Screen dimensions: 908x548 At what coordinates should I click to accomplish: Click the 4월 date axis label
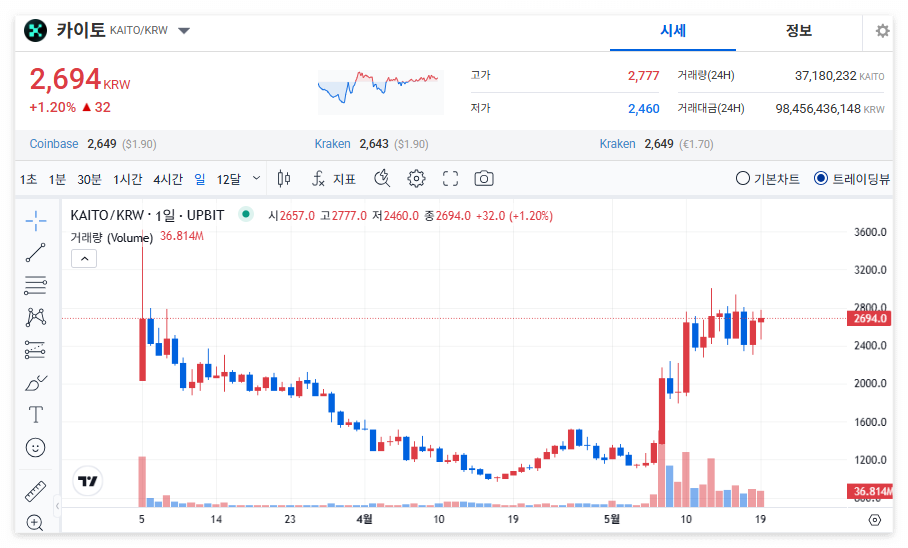pos(364,519)
